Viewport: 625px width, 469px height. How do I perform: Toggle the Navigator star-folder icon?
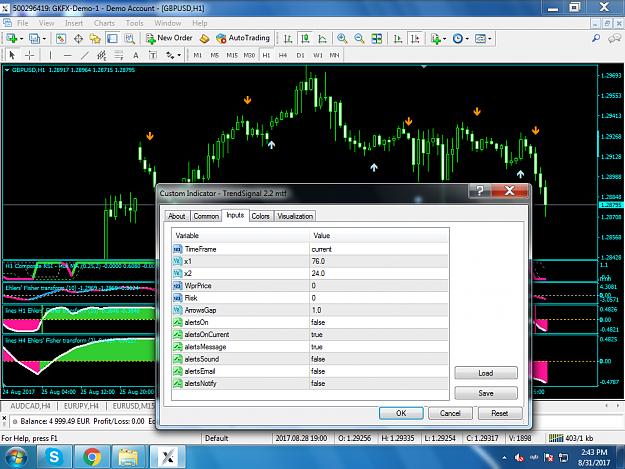tap(95, 39)
